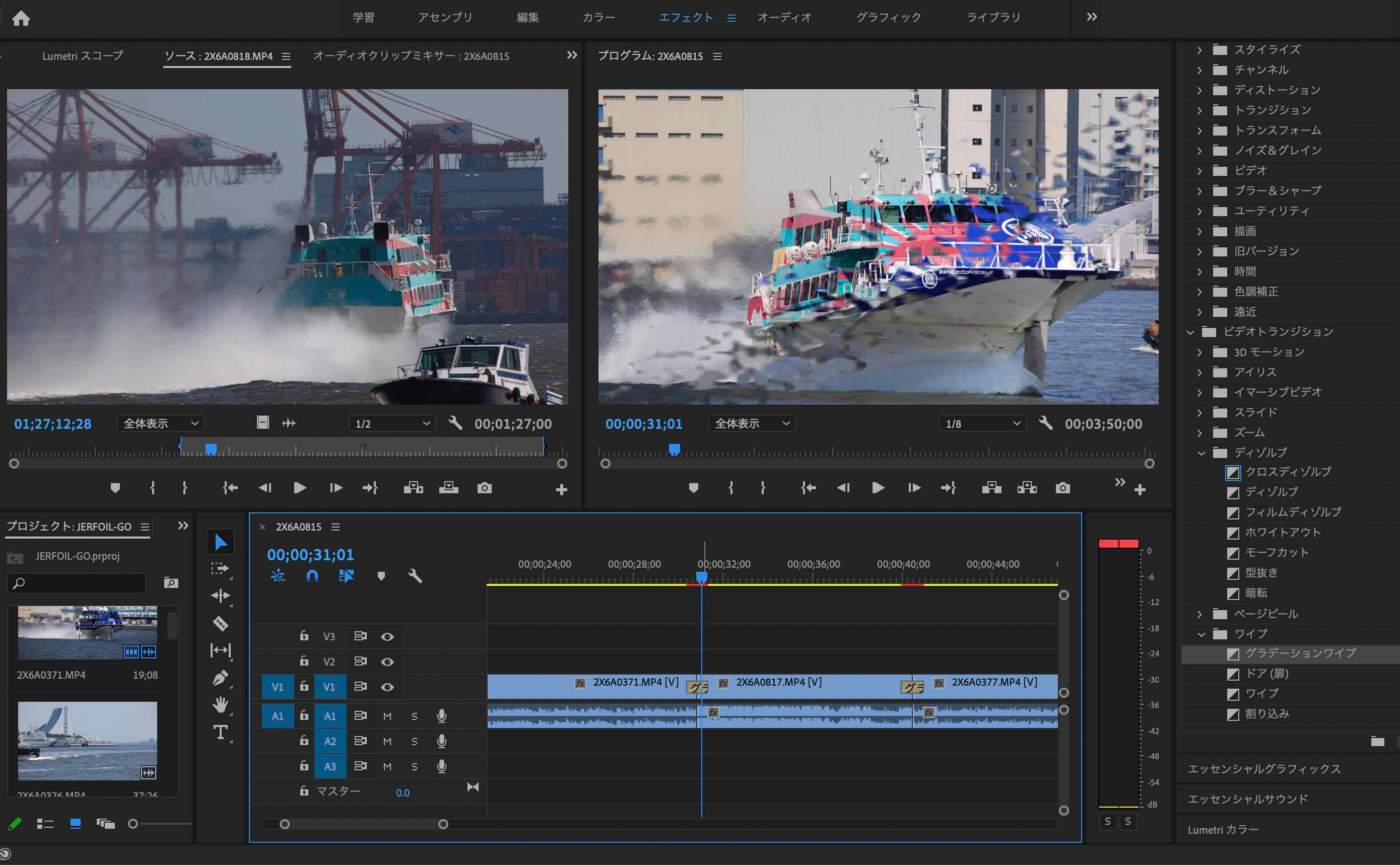Image resolution: width=1400 pixels, height=865 pixels.
Task: Select the Type tool
Action: [220, 732]
